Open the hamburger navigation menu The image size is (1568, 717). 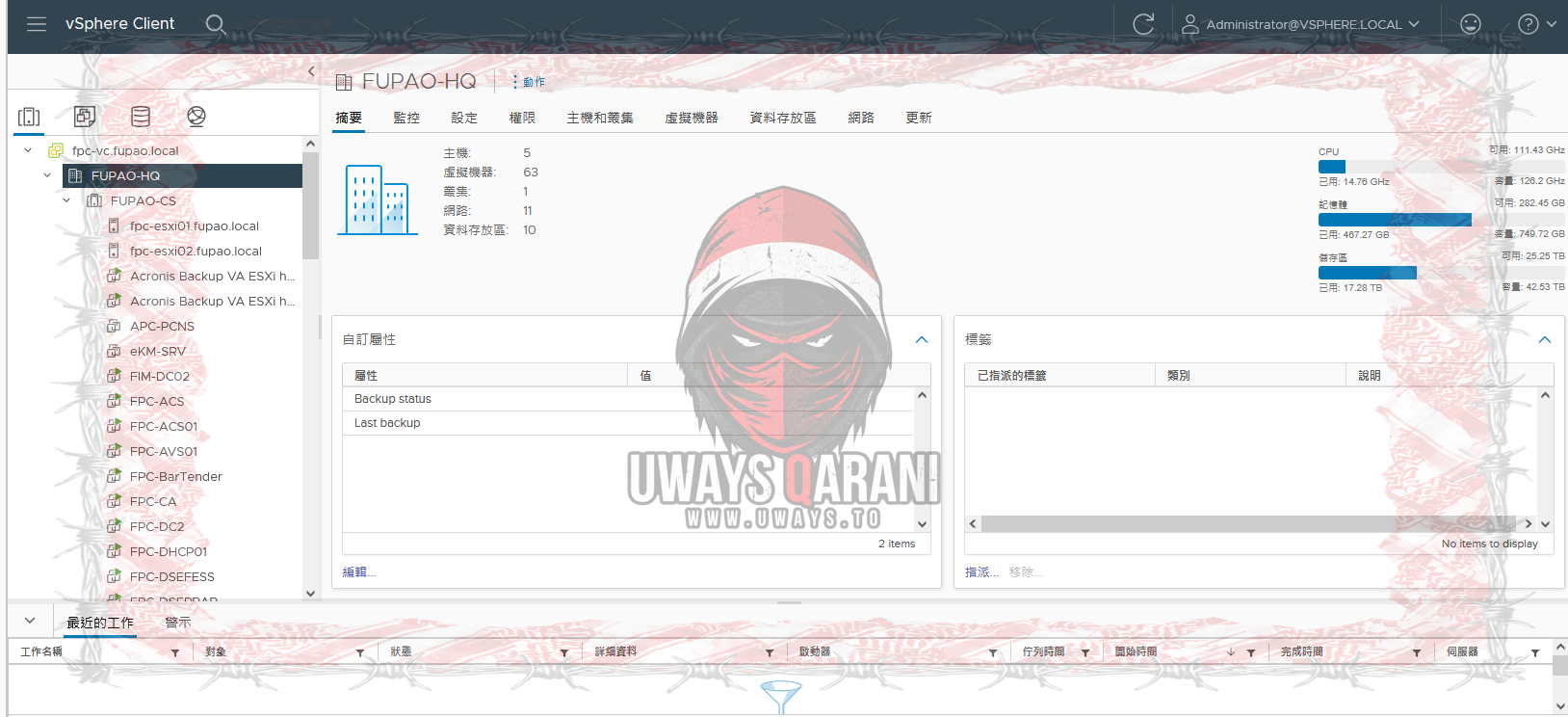tap(37, 24)
